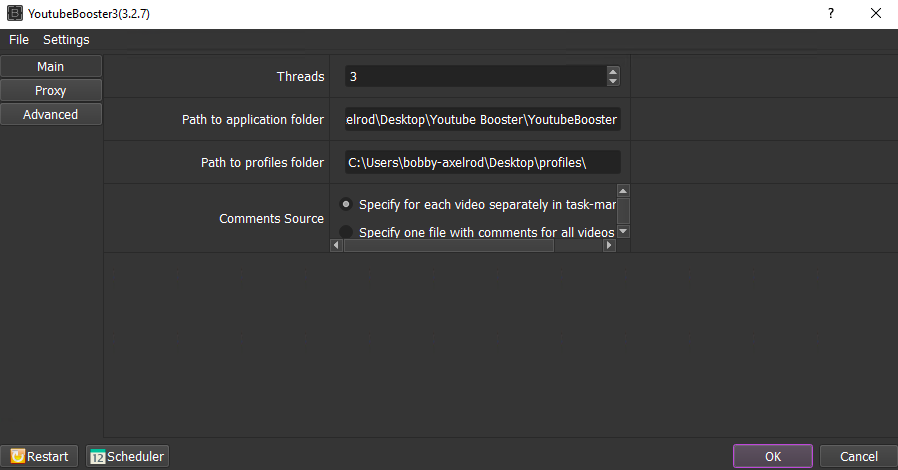This screenshot has width=898, height=470.
Task: Open the Scheduler
Action: pyautogui.click(x=127, y=456)
